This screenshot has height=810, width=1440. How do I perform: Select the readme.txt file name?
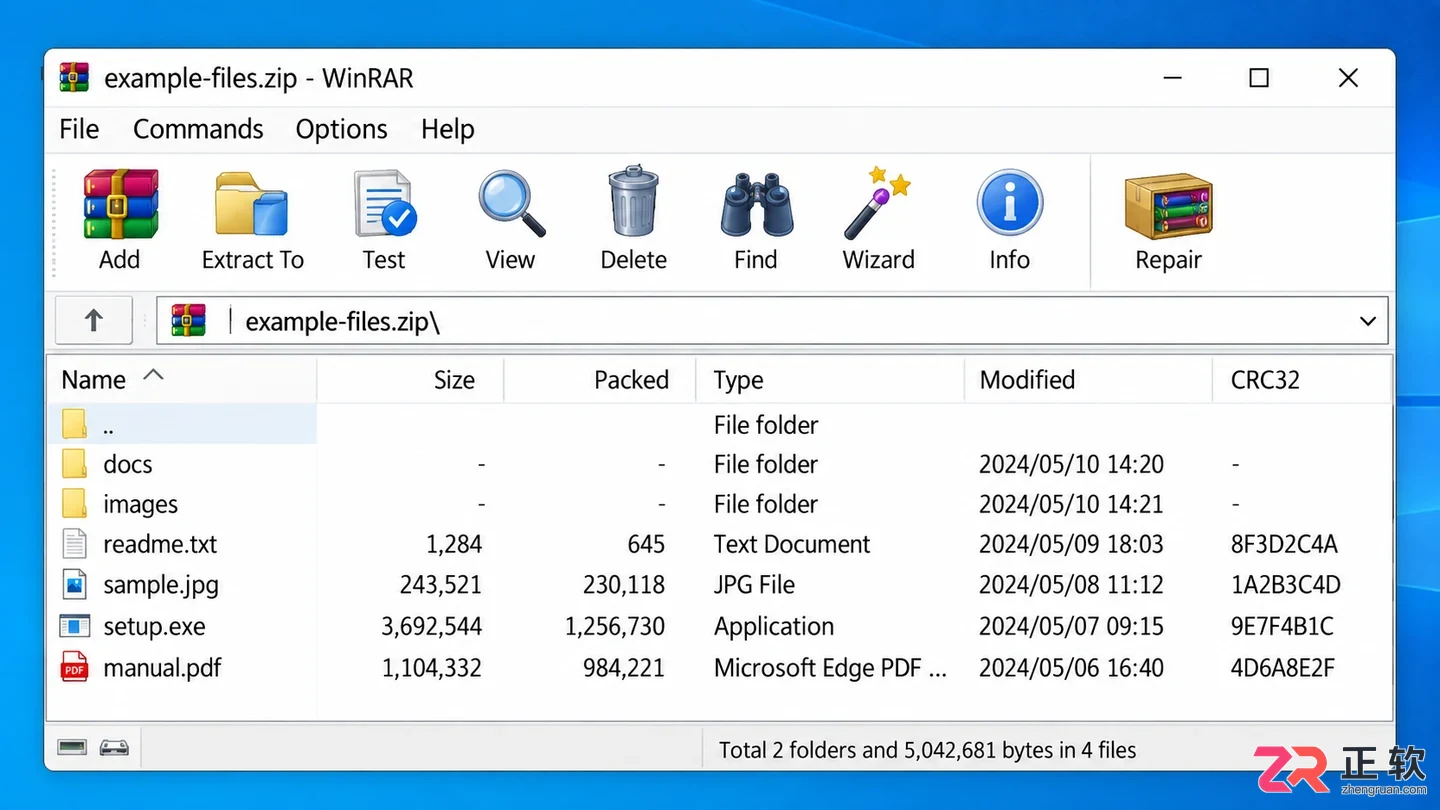coord(160,544)
